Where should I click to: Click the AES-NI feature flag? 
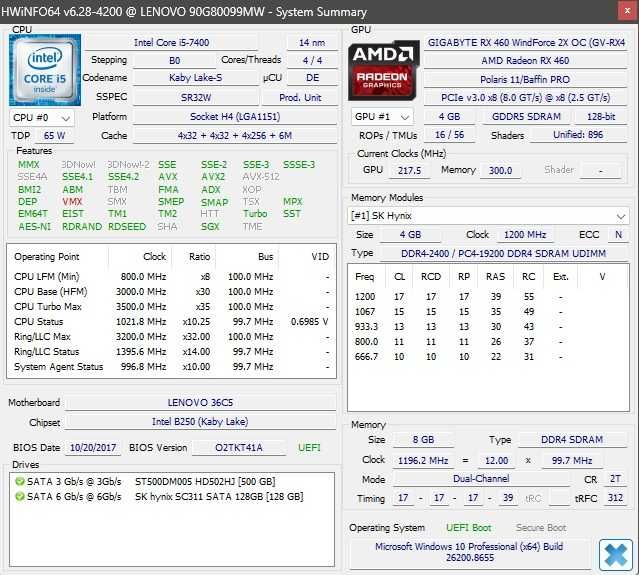[35, 227]
